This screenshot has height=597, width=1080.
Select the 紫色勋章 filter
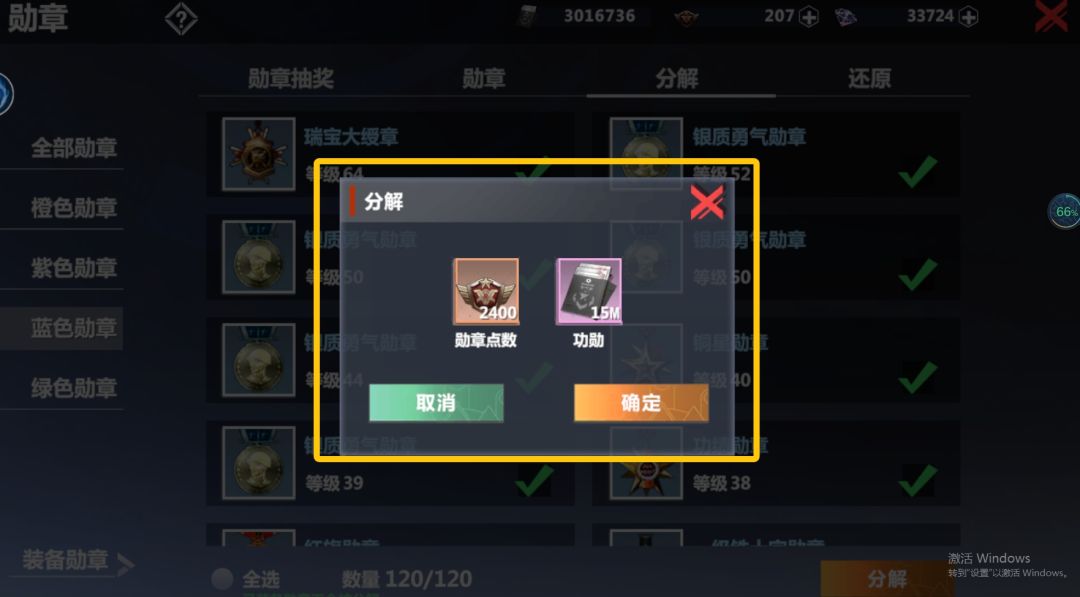74,268
